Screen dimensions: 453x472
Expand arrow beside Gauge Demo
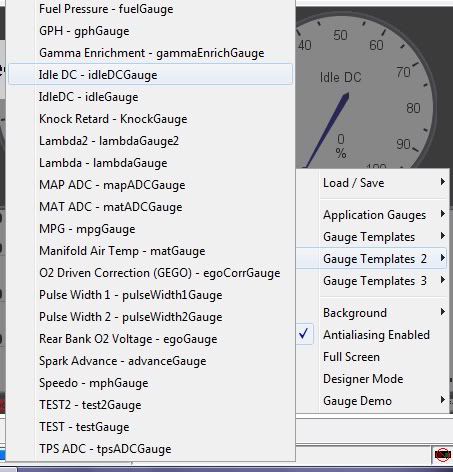(x=442, y=399)
